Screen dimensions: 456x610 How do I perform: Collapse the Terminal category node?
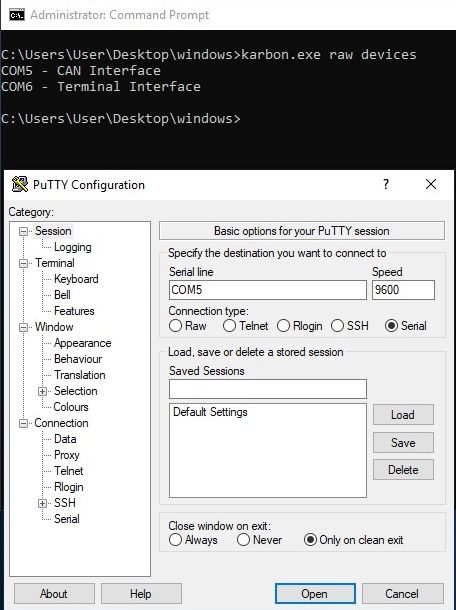click(23, 263)
